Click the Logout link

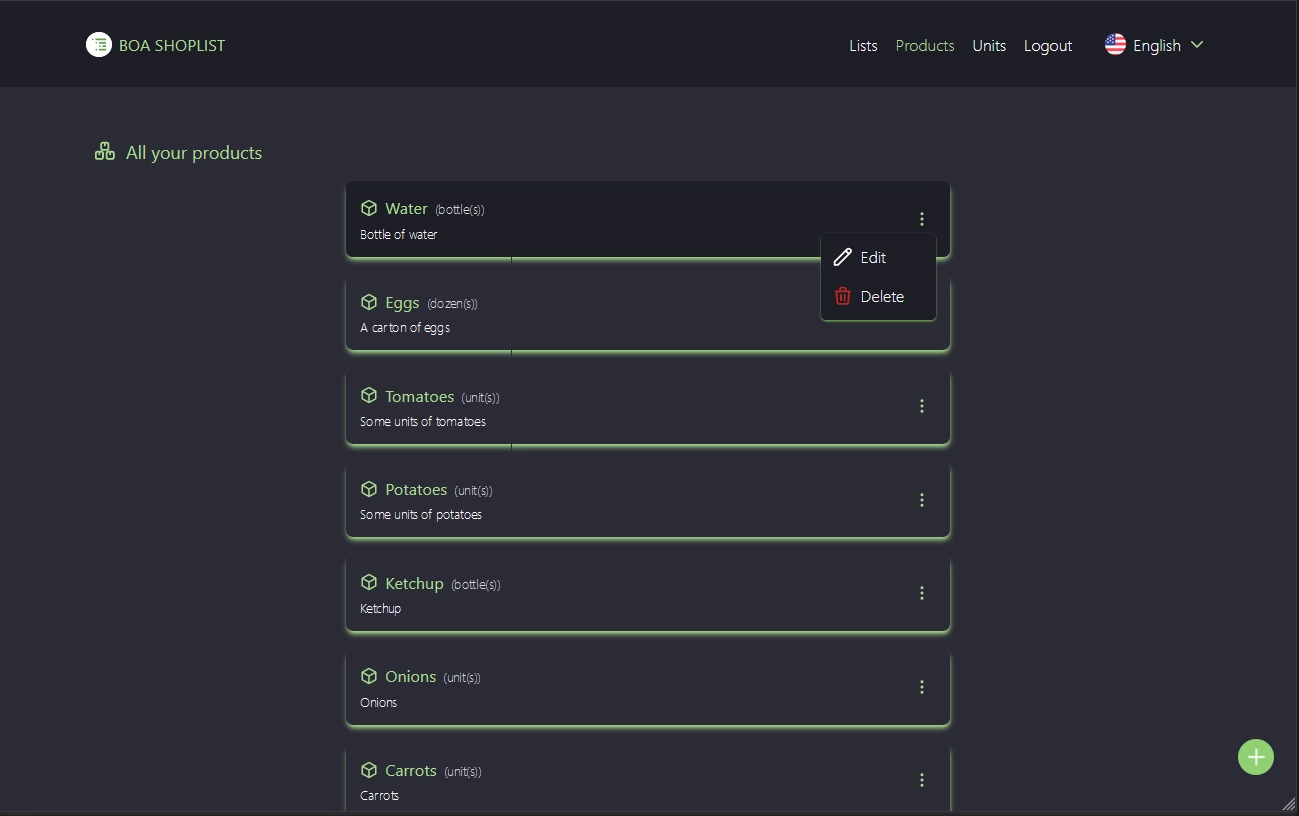(1047, 46)
